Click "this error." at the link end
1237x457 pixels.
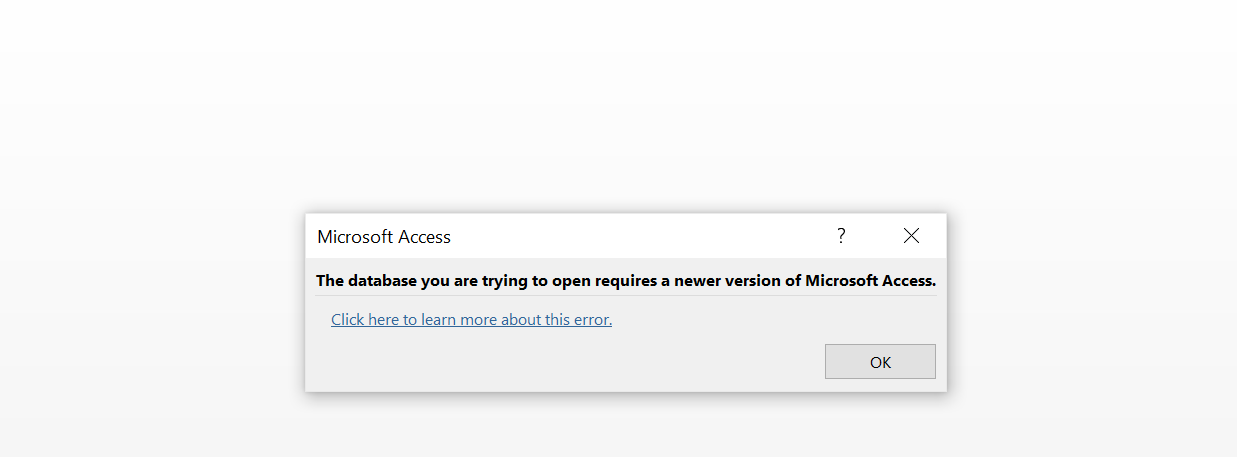tap(578, 320)
